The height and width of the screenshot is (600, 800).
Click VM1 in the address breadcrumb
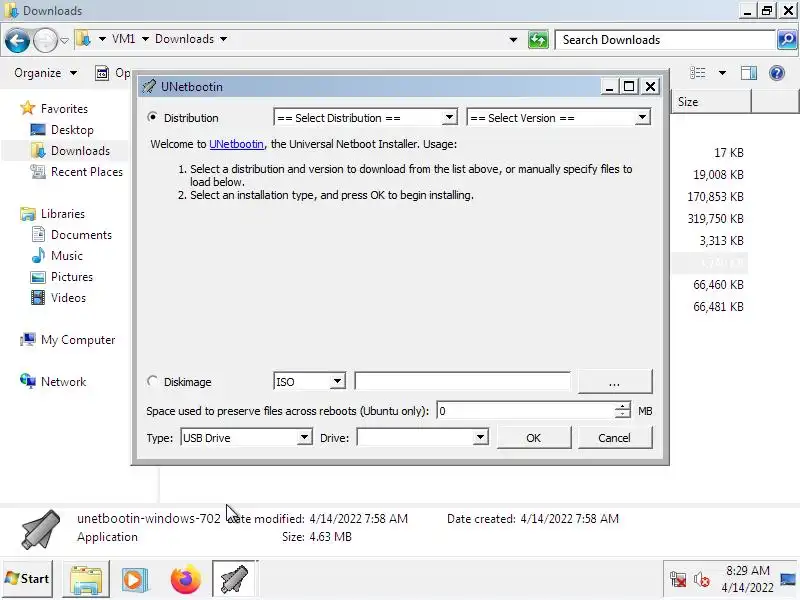pos(123,39)
